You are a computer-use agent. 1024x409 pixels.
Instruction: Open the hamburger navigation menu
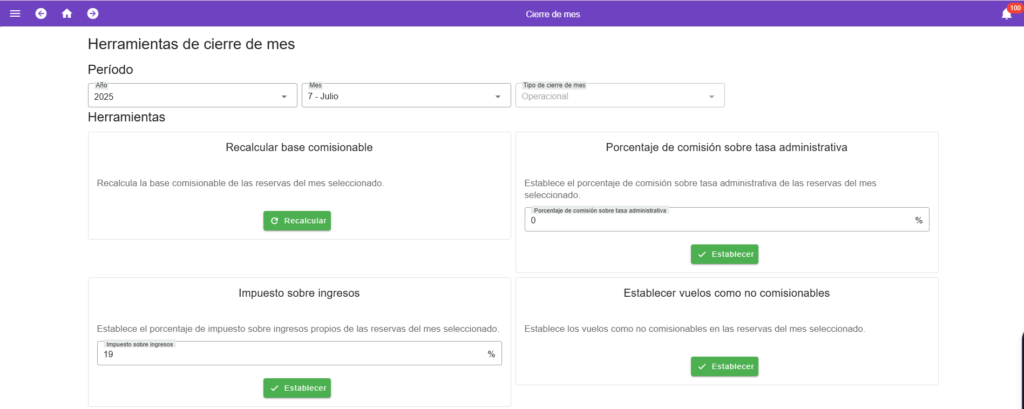pos(14,14)
